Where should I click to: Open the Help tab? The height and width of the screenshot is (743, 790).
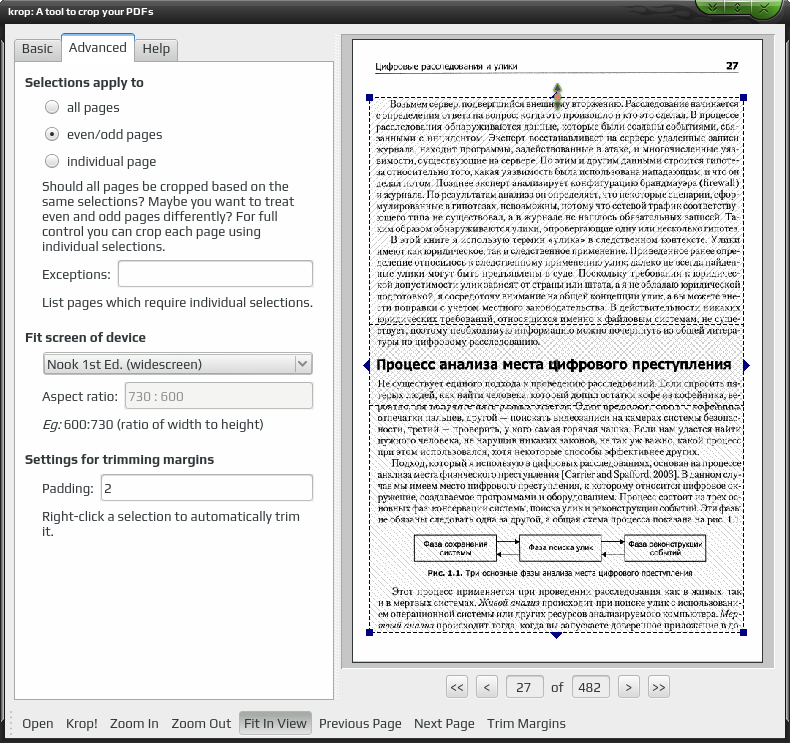[x=156, y=49]
